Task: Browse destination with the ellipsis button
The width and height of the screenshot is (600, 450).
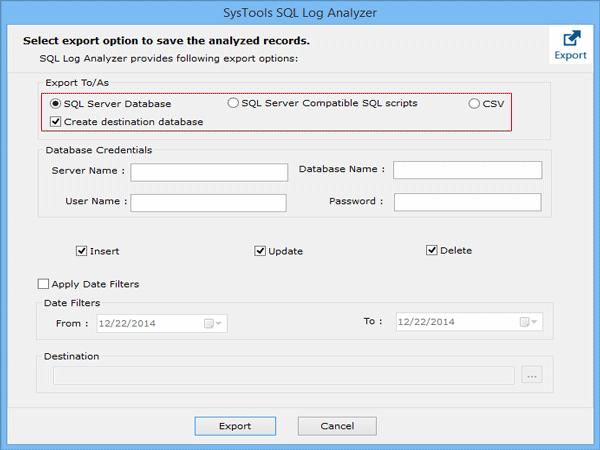Action: [532, 375]
